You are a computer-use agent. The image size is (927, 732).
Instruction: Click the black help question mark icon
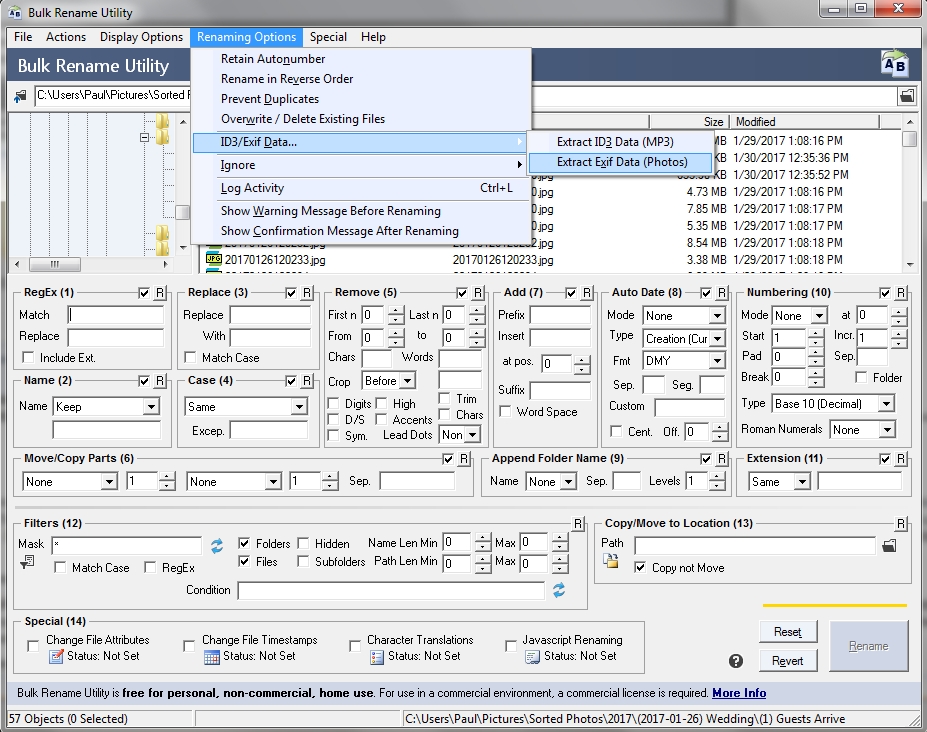pos(735,661)
